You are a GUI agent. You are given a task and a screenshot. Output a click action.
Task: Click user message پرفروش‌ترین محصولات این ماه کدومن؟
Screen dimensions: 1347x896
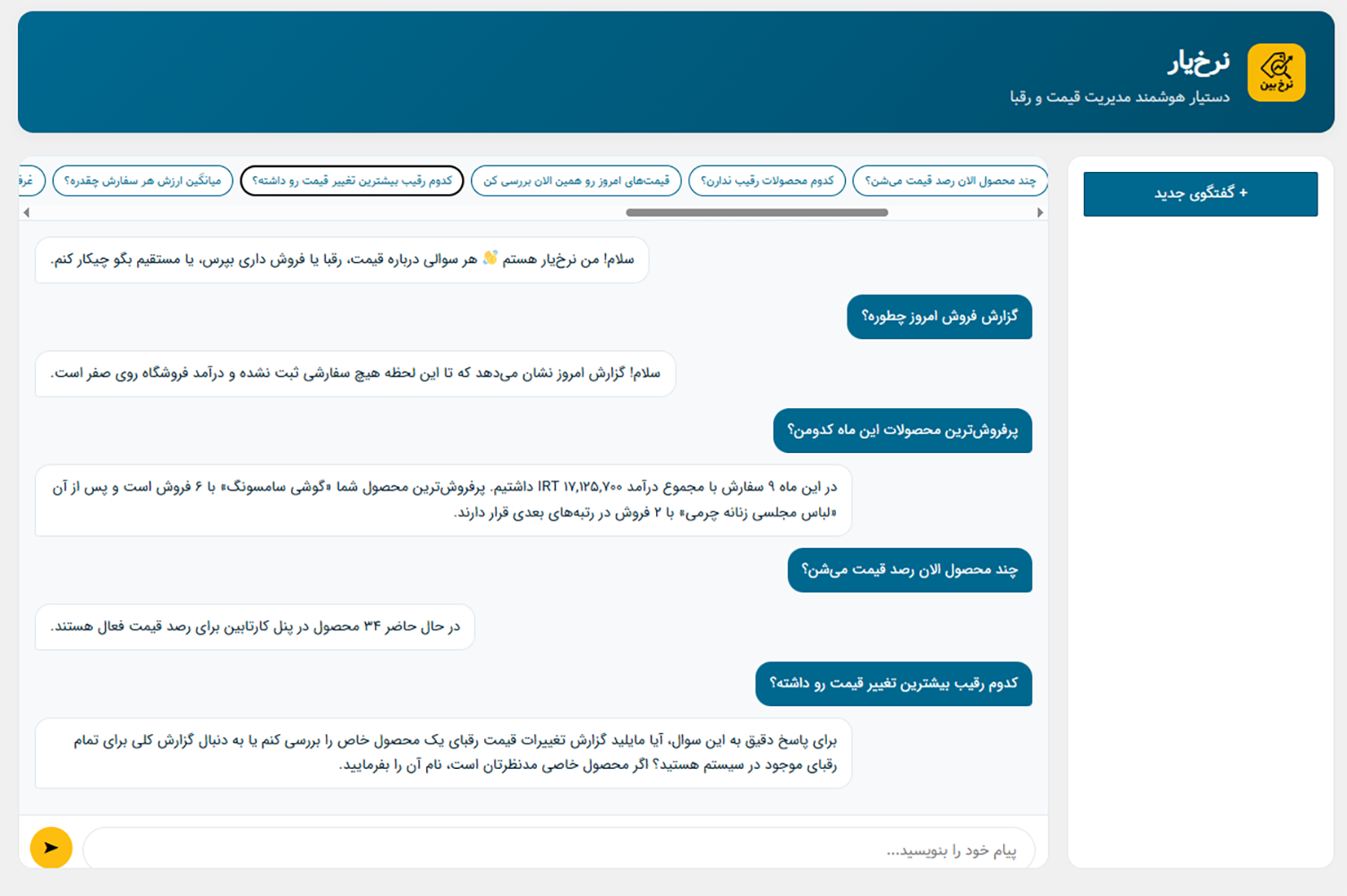click(x=902, y=431)
